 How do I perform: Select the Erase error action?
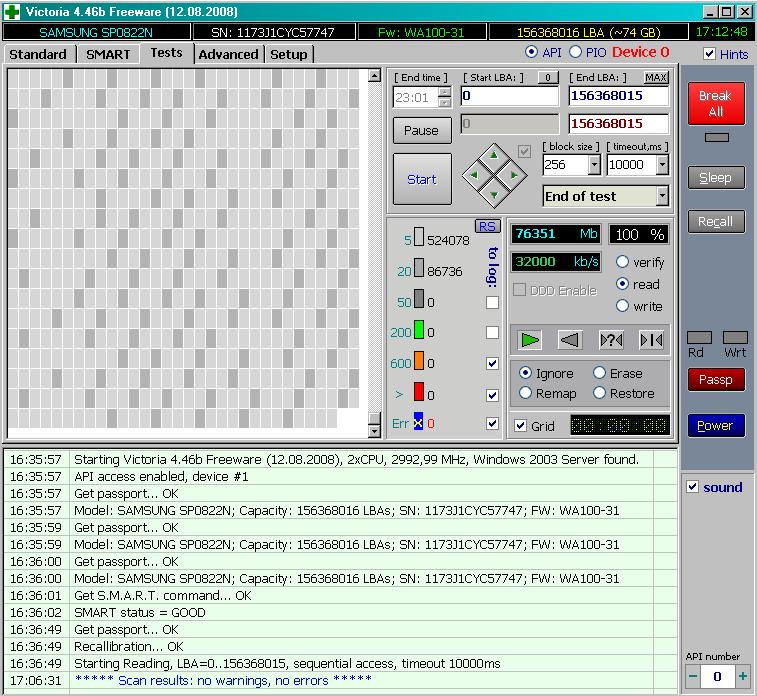[599, 373]
